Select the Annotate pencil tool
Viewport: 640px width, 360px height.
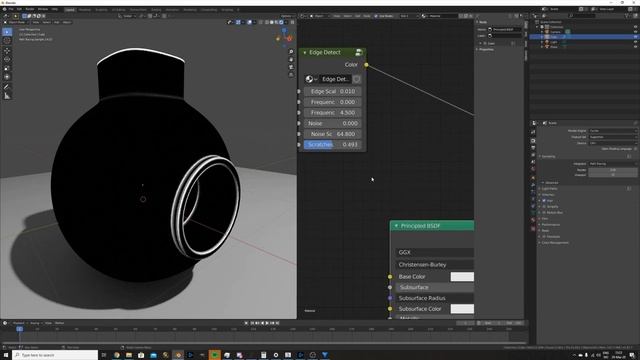pyautogui.click(x=7, y=87)
